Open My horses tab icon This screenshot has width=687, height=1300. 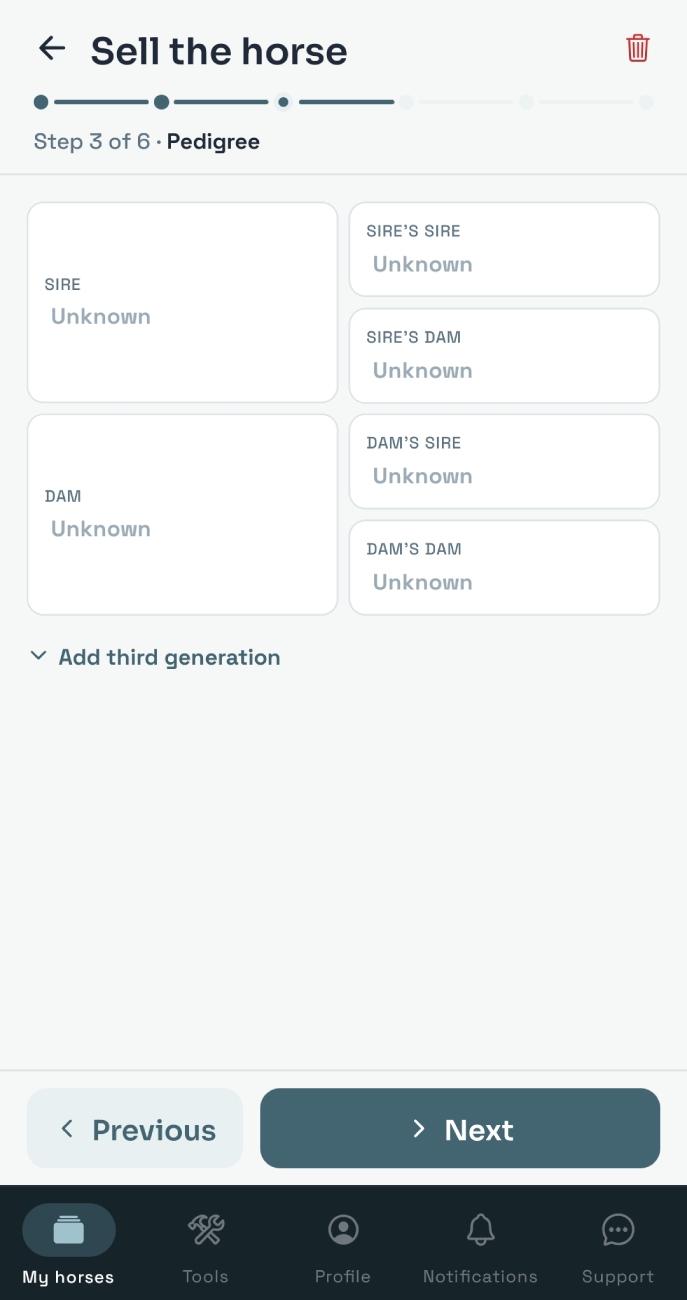tap(69, 1230)
